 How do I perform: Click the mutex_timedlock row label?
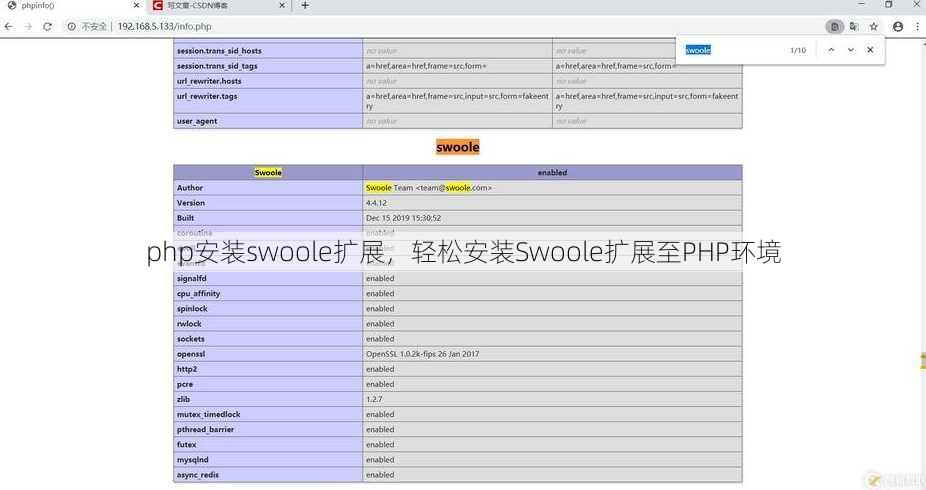(x=208, y=414)
